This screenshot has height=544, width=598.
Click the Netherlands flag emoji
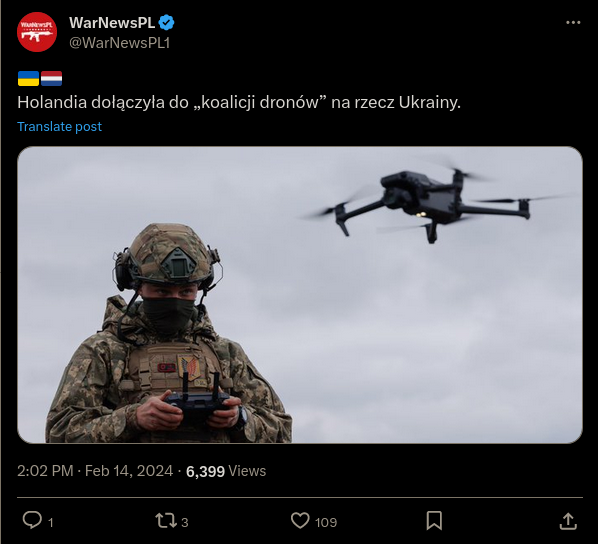(x=51, y=79)
